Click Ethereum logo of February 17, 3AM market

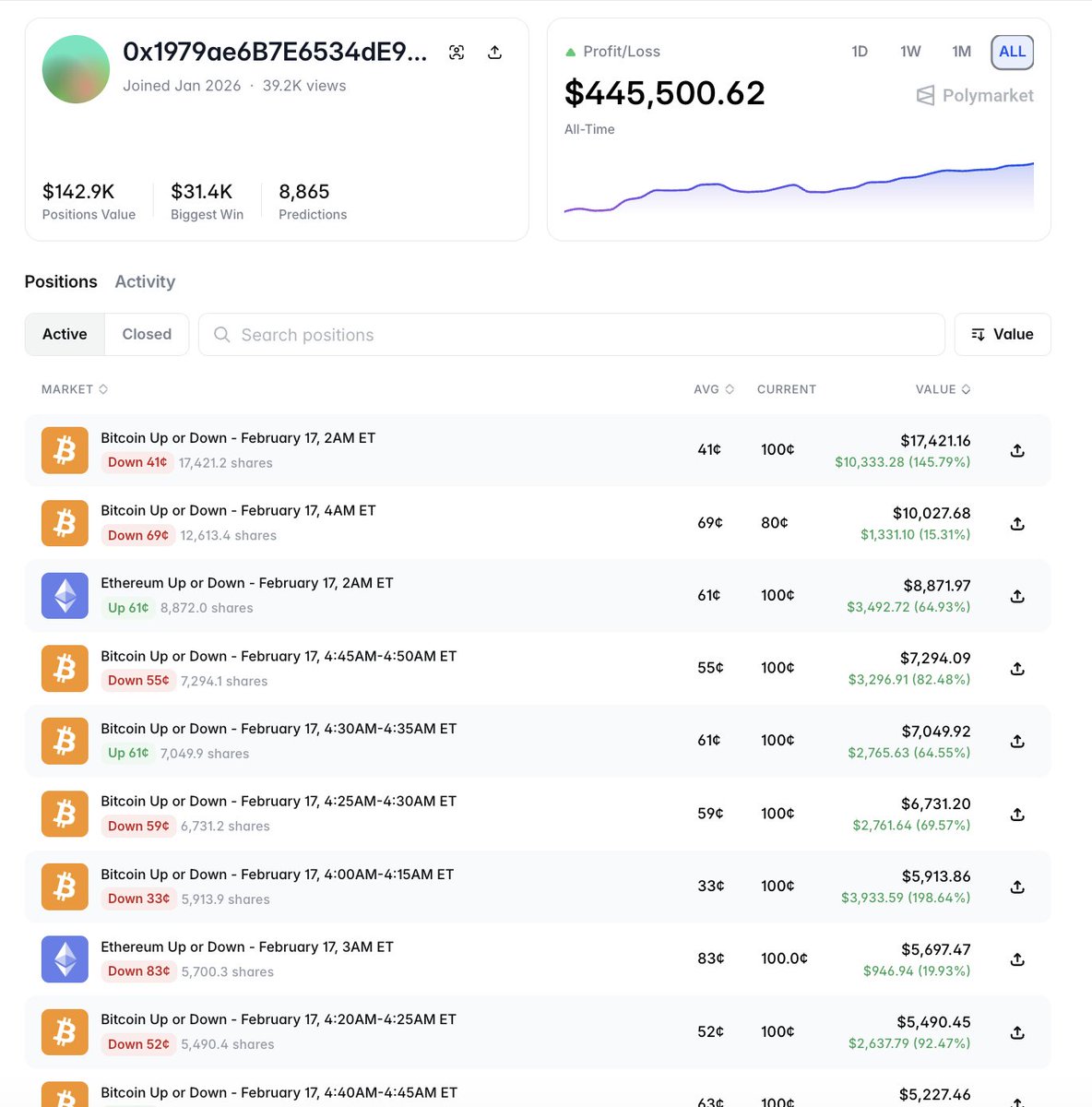coord(65,959)
